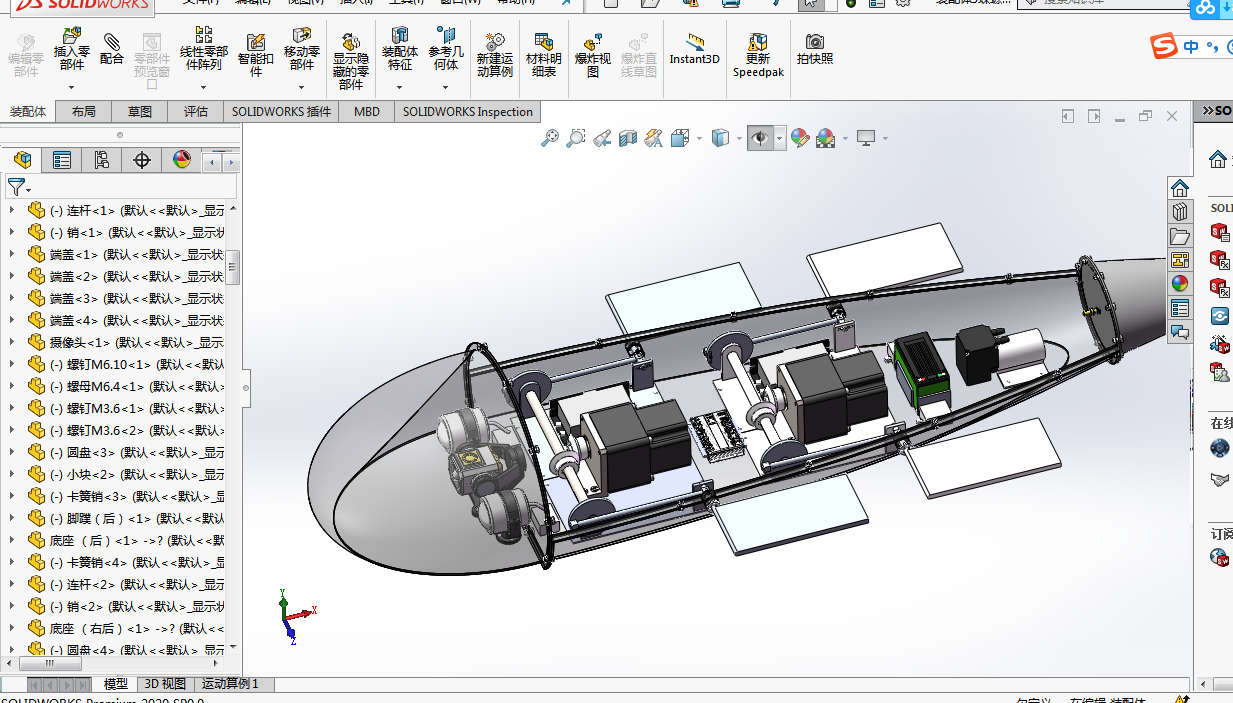This screenshot has height=703, width=1233.
Task: Expand the 螺钉M6.10<1> tree node
Action: (x=12, y=364)
